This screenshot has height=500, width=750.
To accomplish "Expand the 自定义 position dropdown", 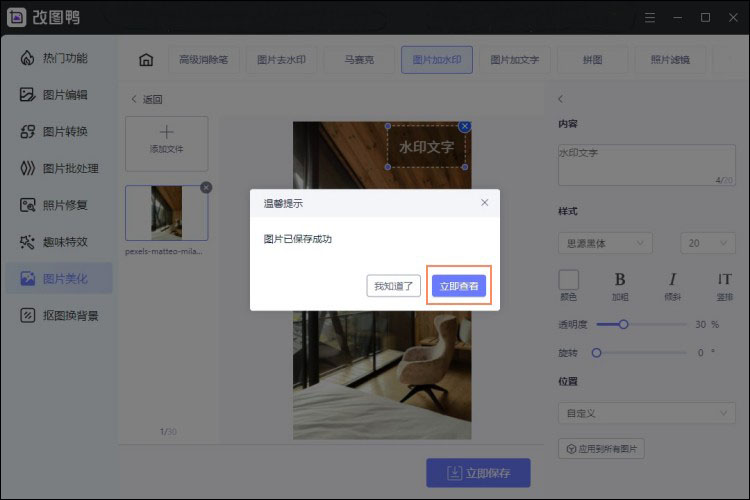I will click(x=646, y=412).
